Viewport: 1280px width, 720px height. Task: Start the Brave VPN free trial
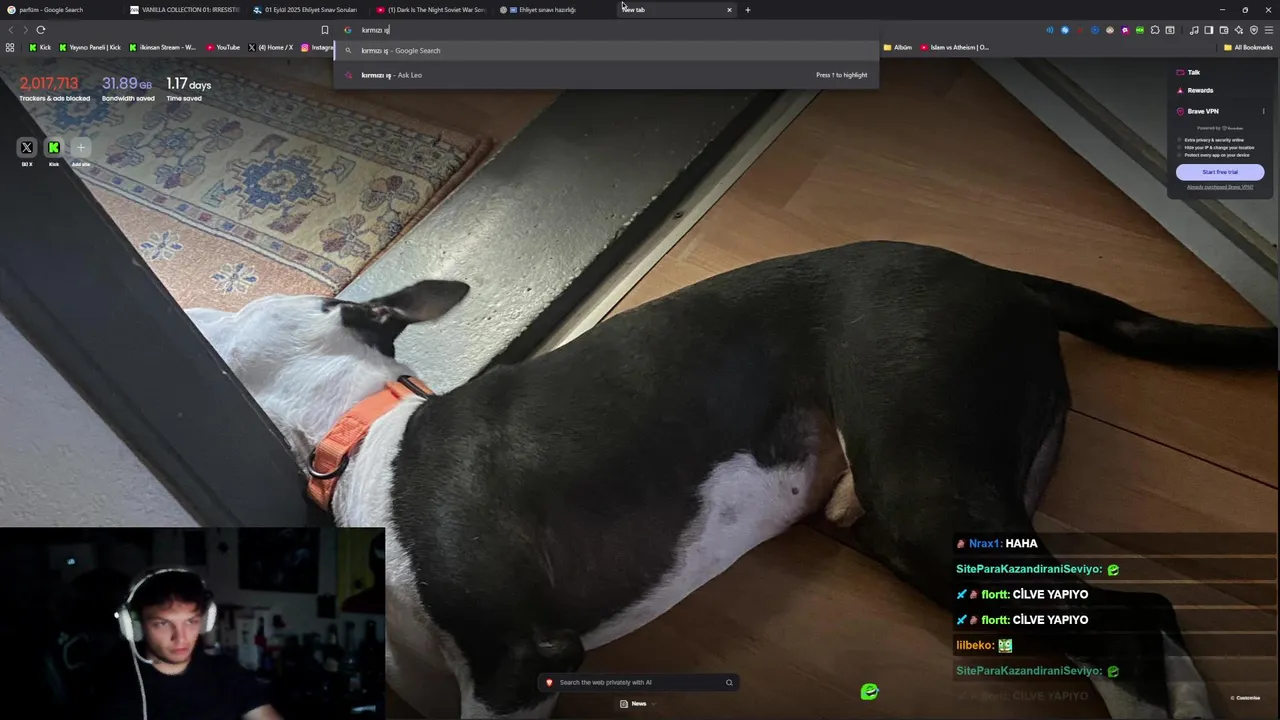pos(1220,172)
